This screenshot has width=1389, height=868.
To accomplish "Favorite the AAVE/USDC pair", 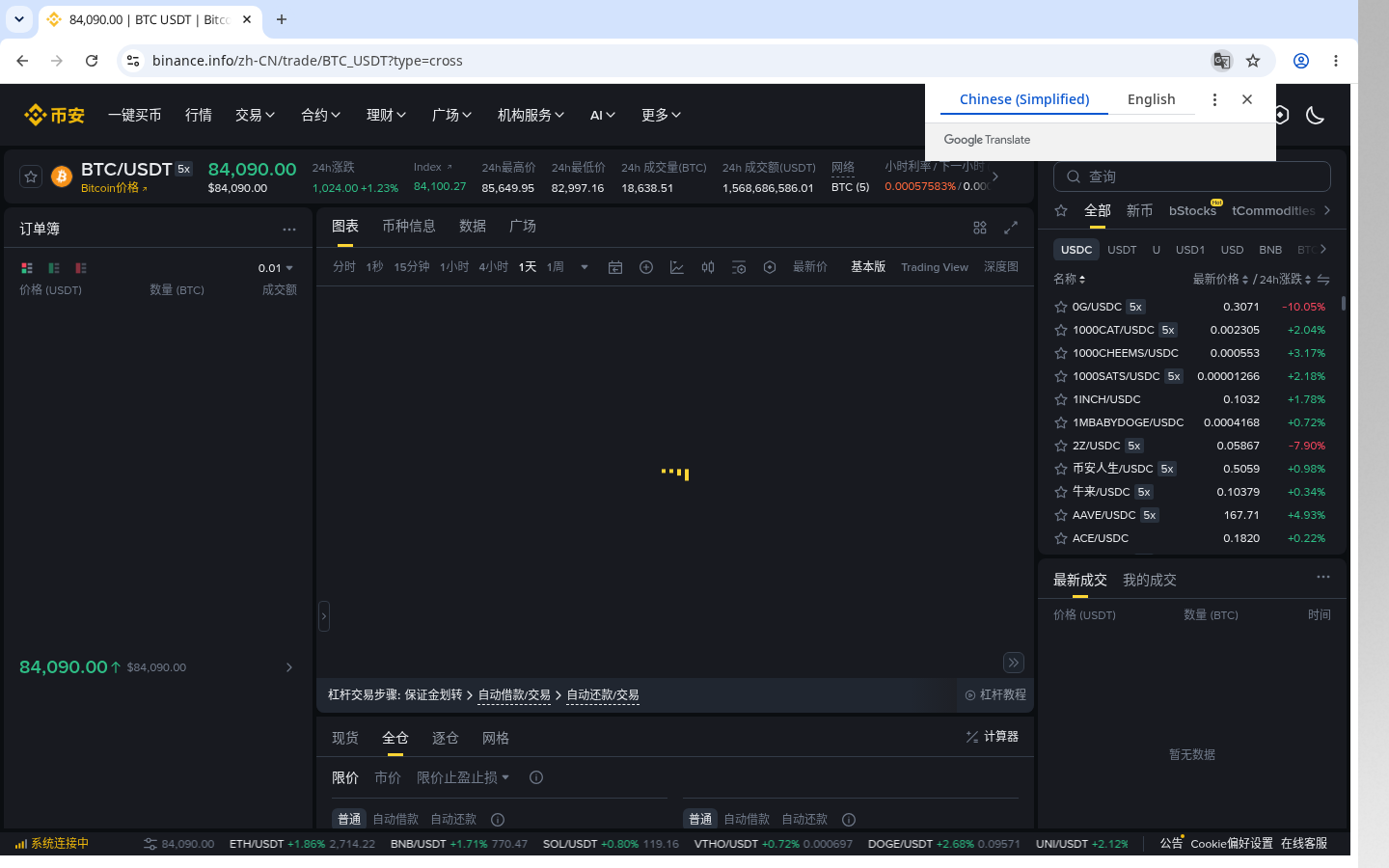I will tap(1061, 515).
